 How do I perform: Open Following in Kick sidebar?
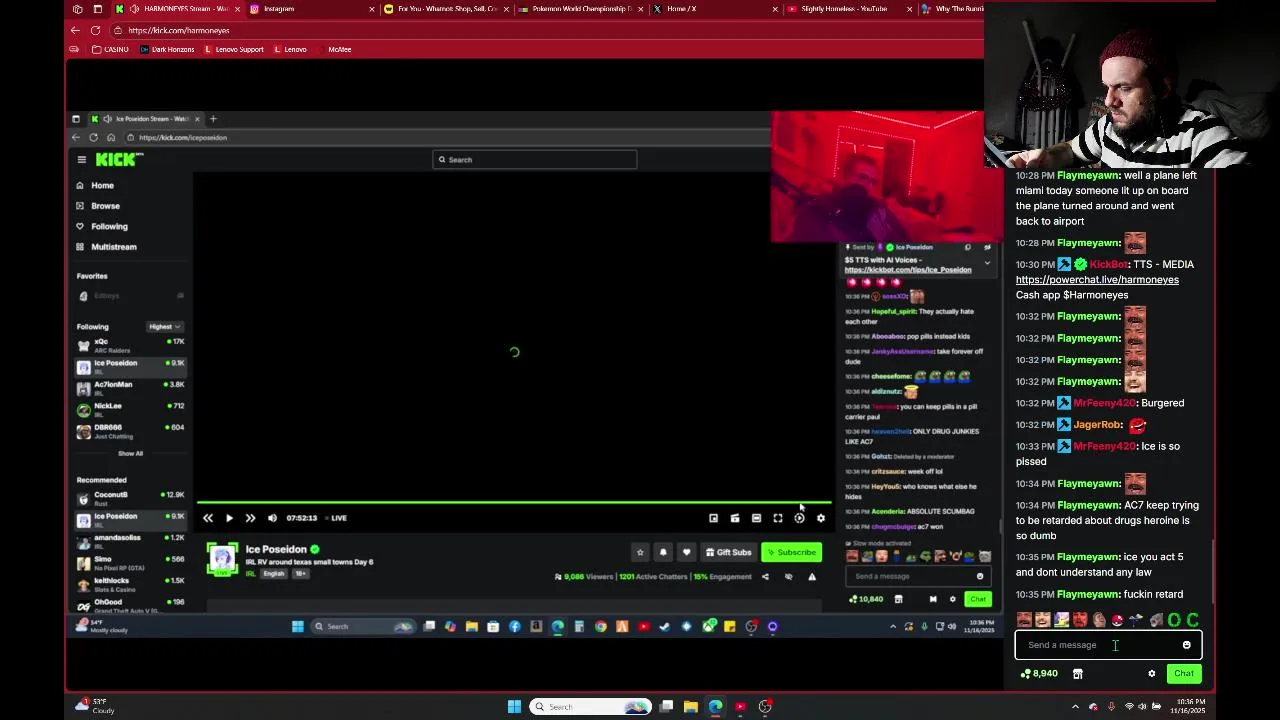(x=102, y=226)
